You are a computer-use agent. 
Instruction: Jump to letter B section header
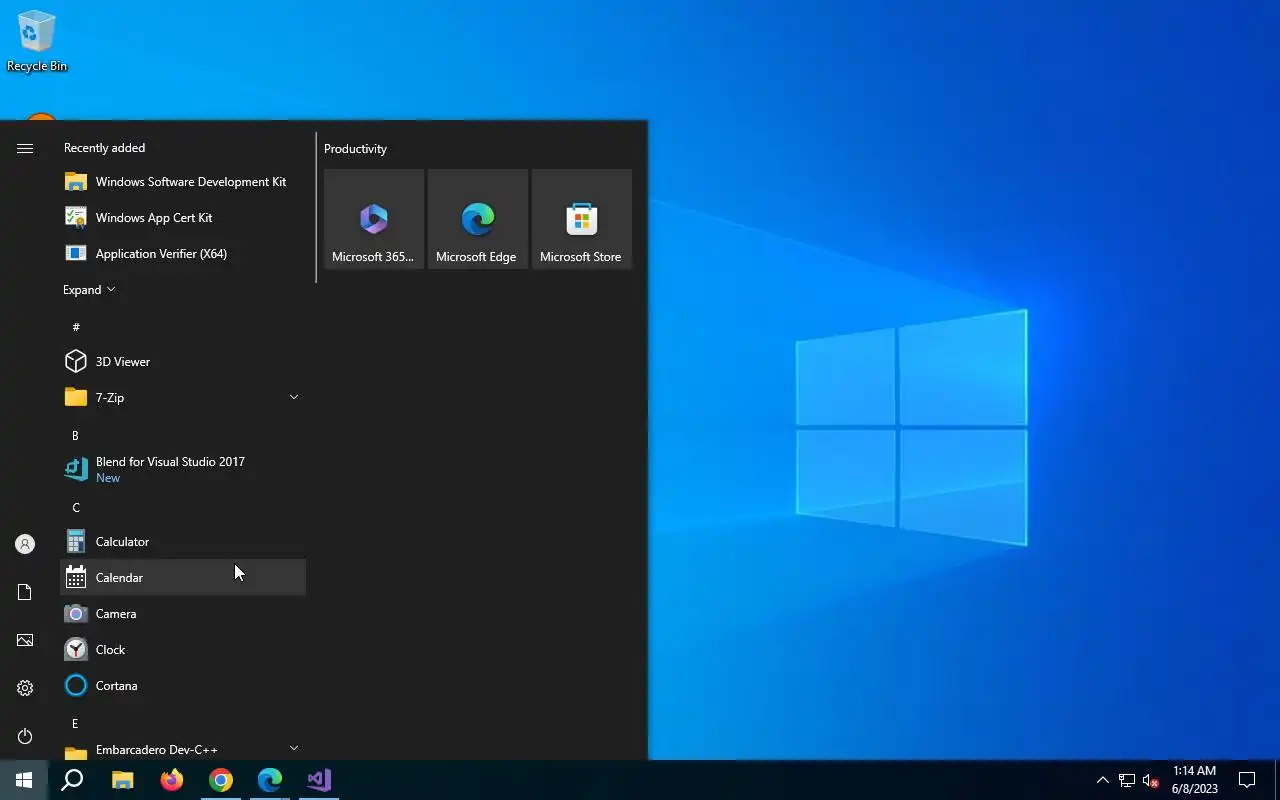(x=75, y=435)
